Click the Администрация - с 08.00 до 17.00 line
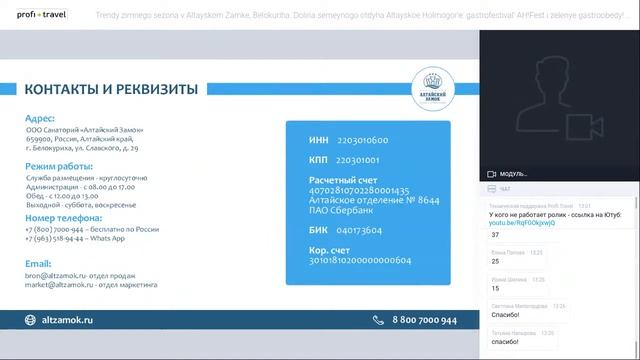 click(x=80, y=187)
